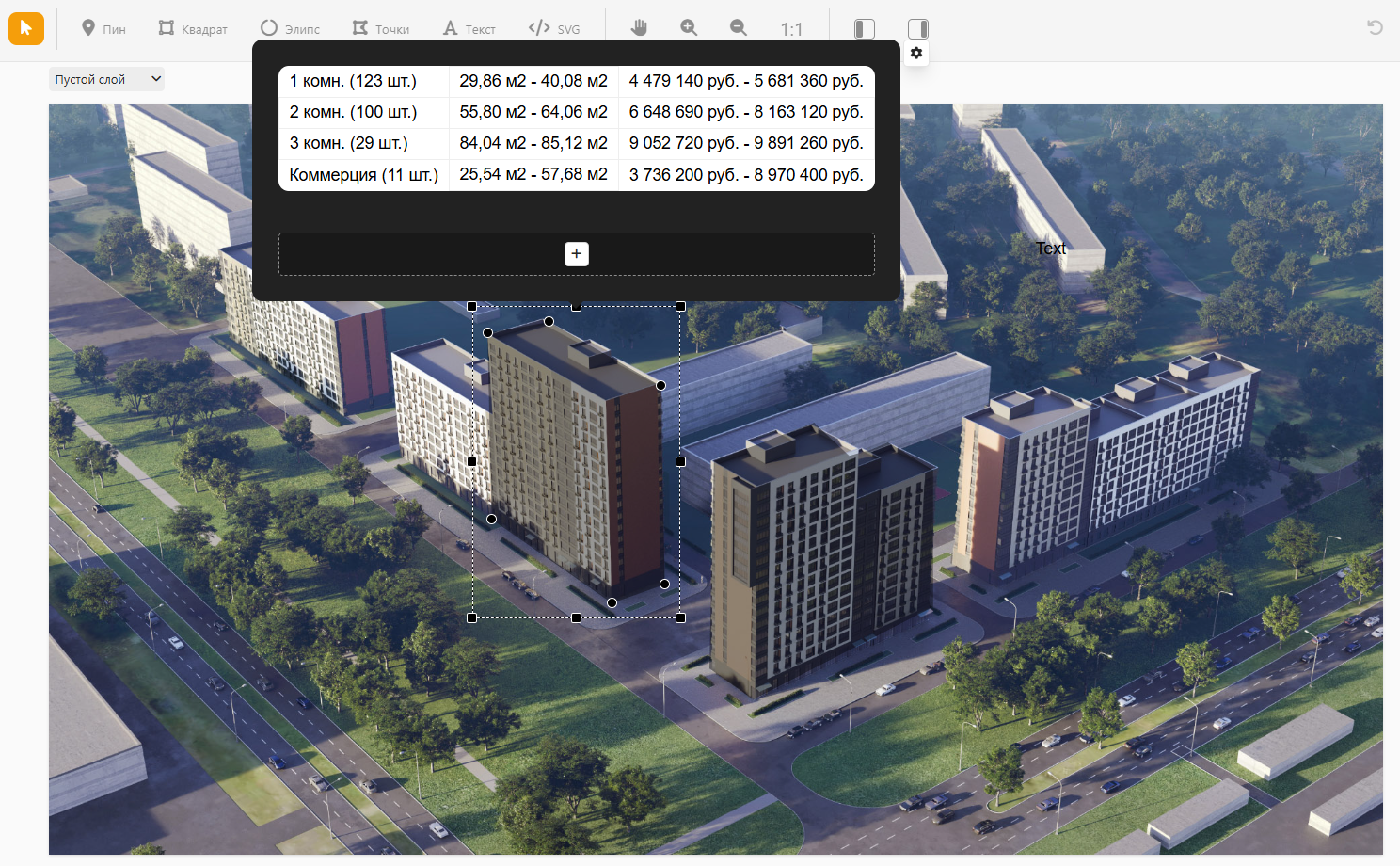Activate the Точки polygon points tool
The image size is (1400, 866).
[380, 28]
